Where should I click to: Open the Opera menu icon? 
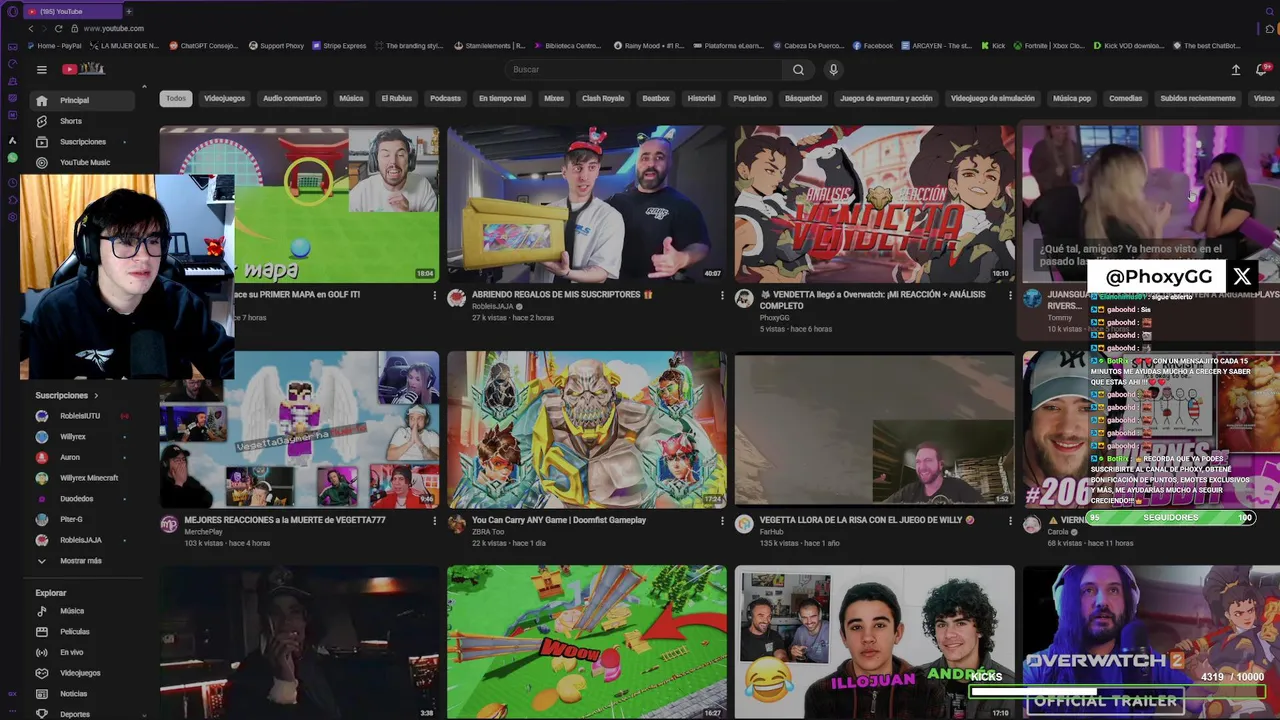click(x=13, y=12)
